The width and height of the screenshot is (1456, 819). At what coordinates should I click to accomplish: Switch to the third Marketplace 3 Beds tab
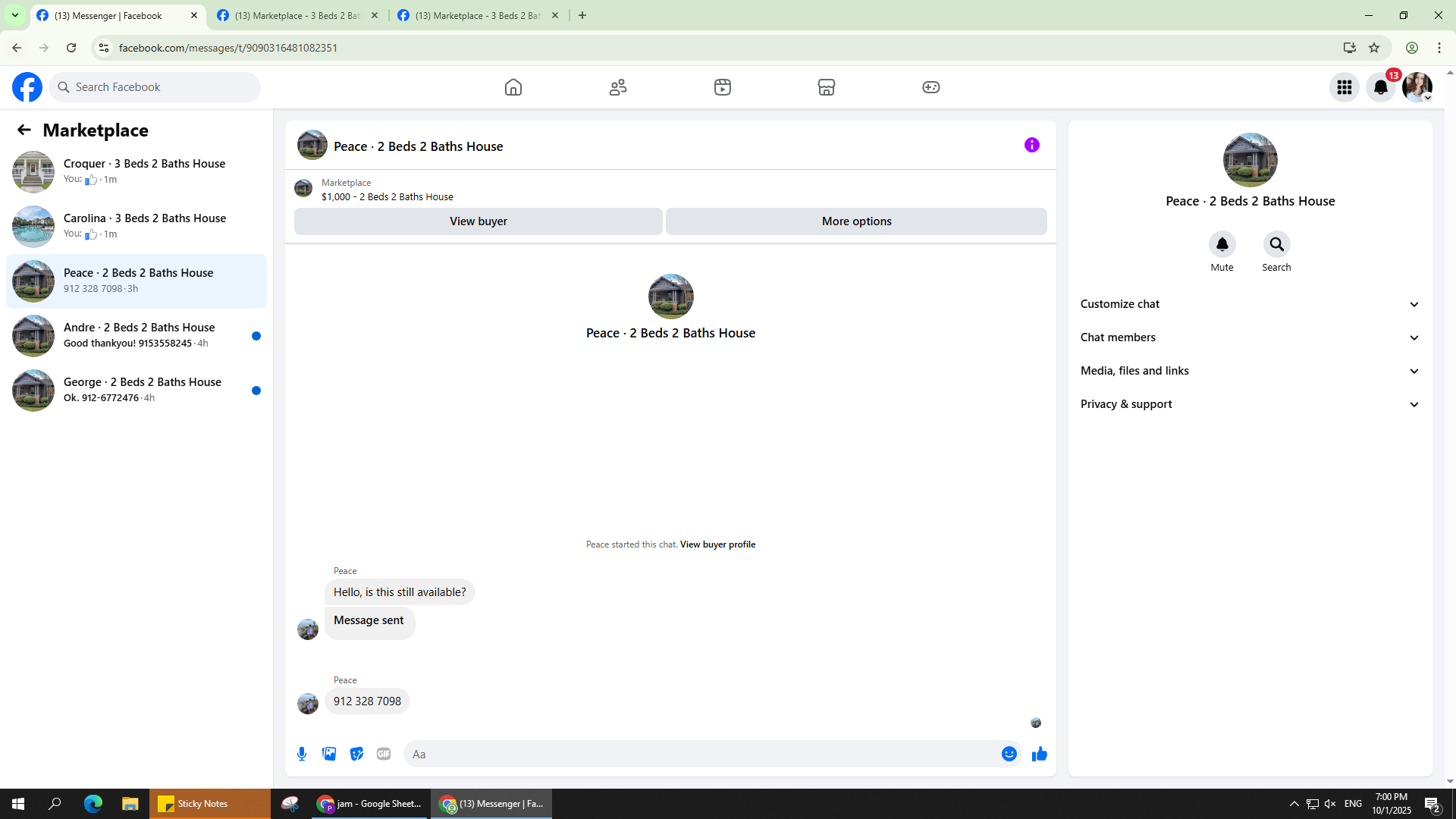pos(478,16)
